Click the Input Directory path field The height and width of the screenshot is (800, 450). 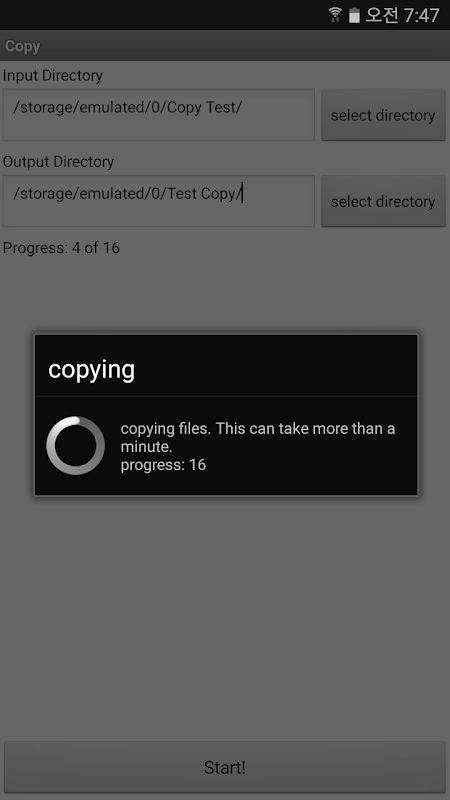(x=159, y=115)
